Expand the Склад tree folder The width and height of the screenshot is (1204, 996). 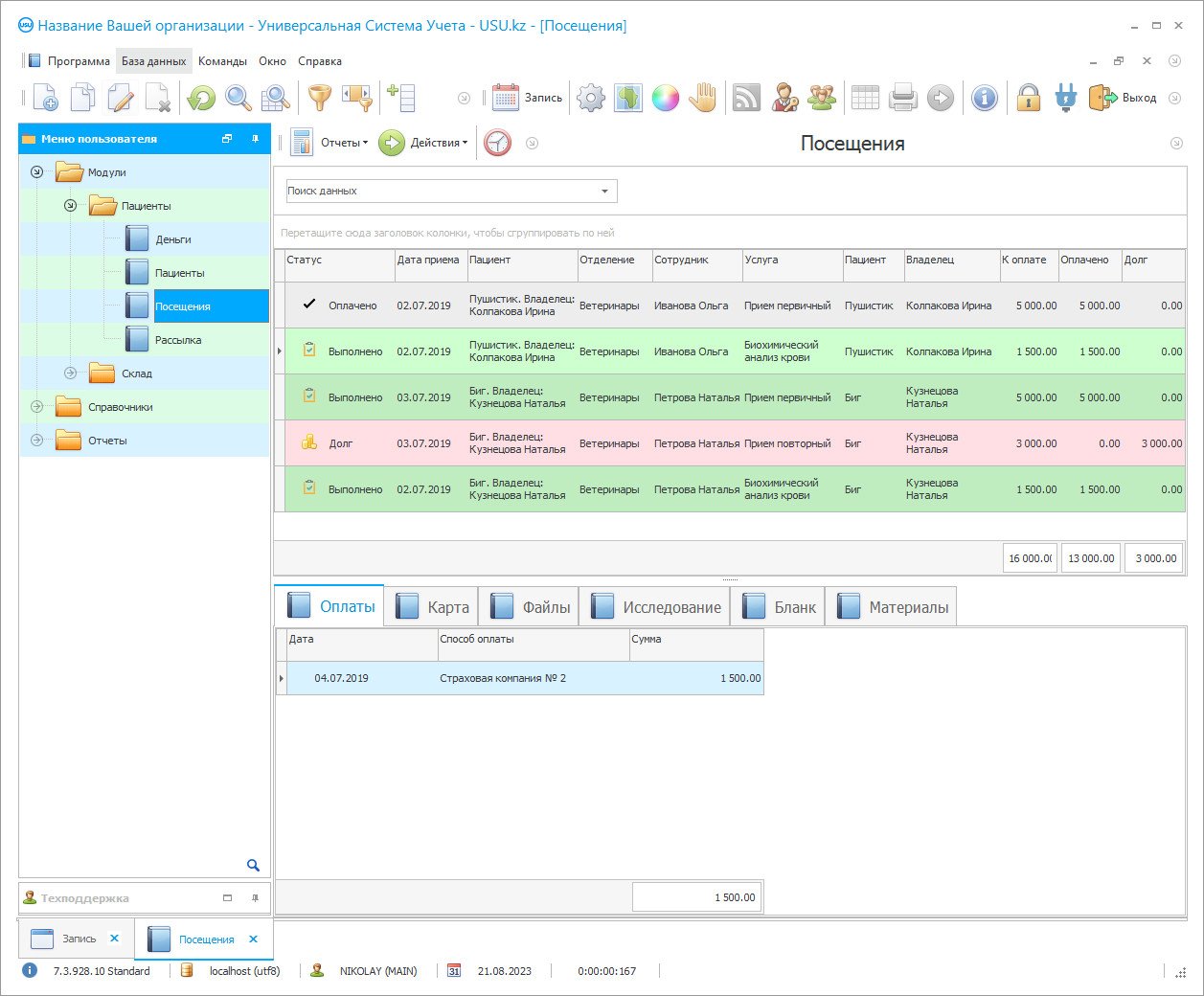coord(70,373)
